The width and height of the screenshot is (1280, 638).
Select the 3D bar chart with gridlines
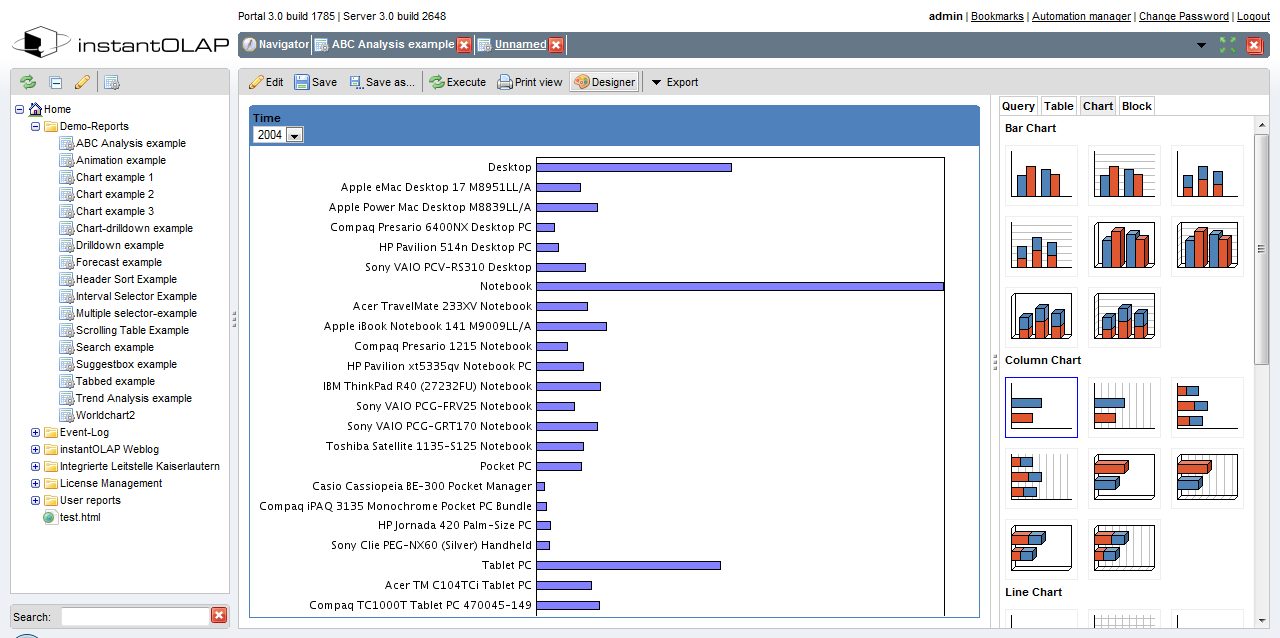pyautogui.click(x=1207, y=246)
